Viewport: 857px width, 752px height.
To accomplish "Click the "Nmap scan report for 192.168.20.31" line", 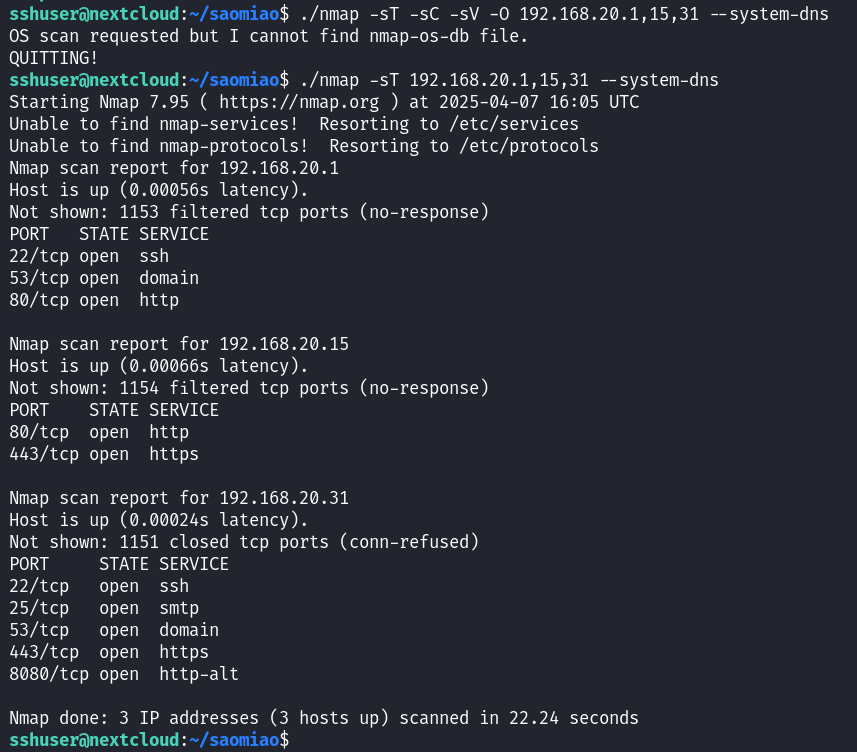I will tap(179, 498).
